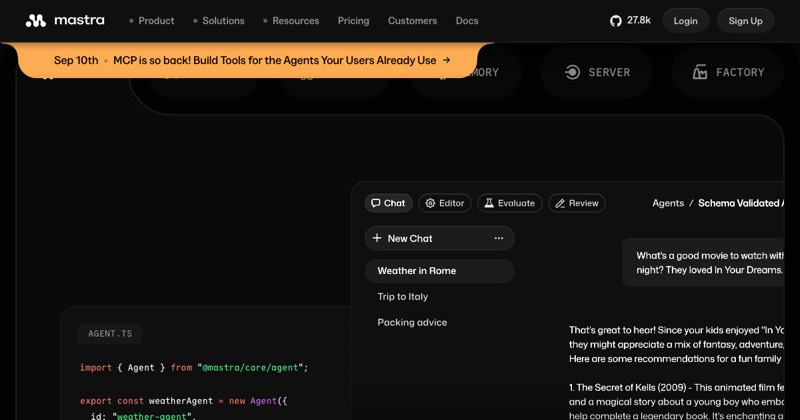Switch to the Review tab
The height and width of the screenshot is (420, 800).
point(577,203)
